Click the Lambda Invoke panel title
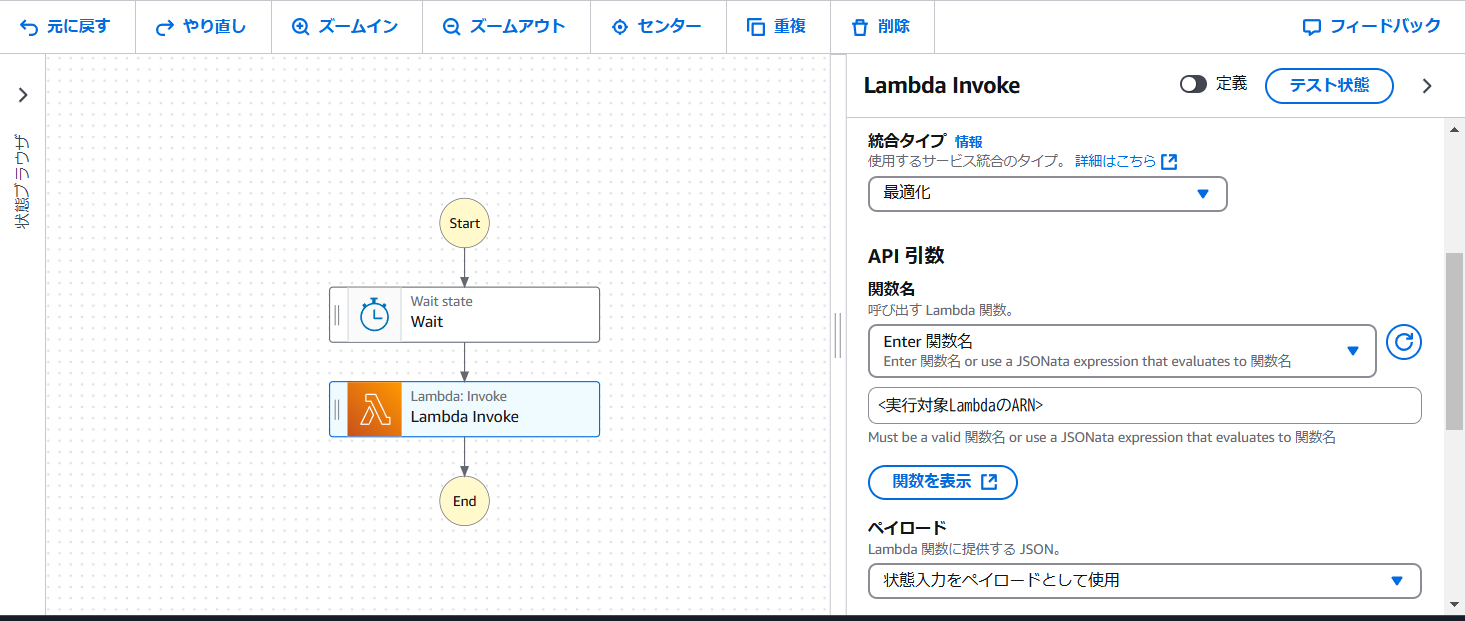The image size is (1465, 621). (x=942, y=86)
